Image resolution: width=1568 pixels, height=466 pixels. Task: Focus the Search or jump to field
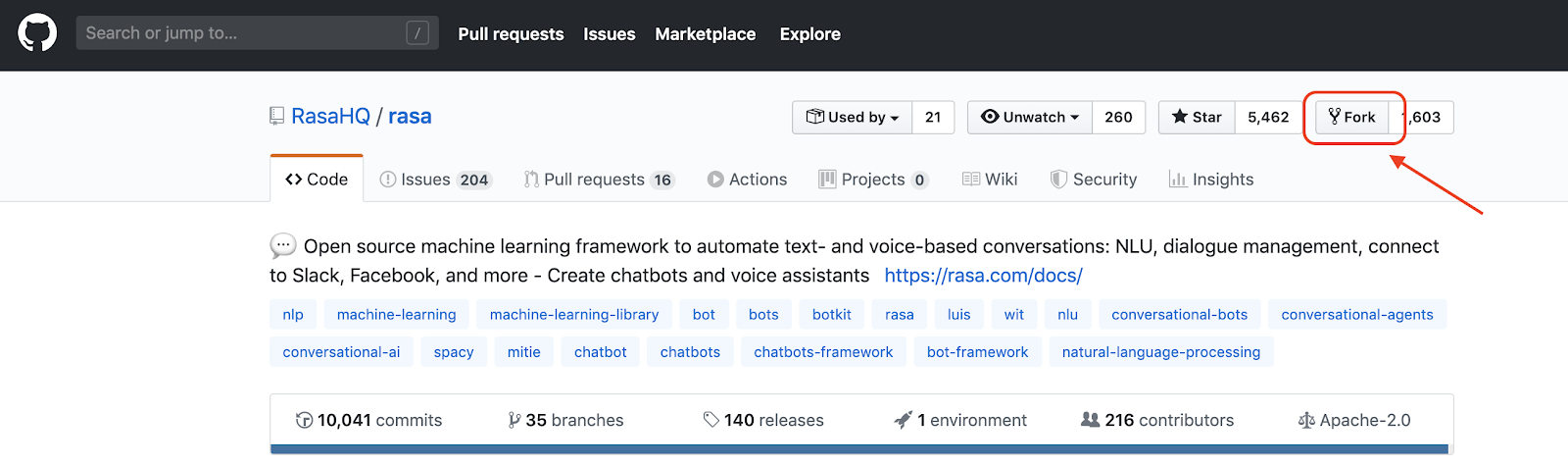click(x=257, y=33)
